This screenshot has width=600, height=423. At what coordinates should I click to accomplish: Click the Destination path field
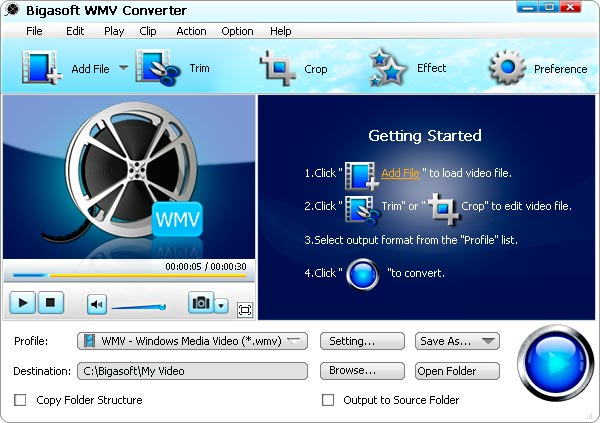[192, 371]
